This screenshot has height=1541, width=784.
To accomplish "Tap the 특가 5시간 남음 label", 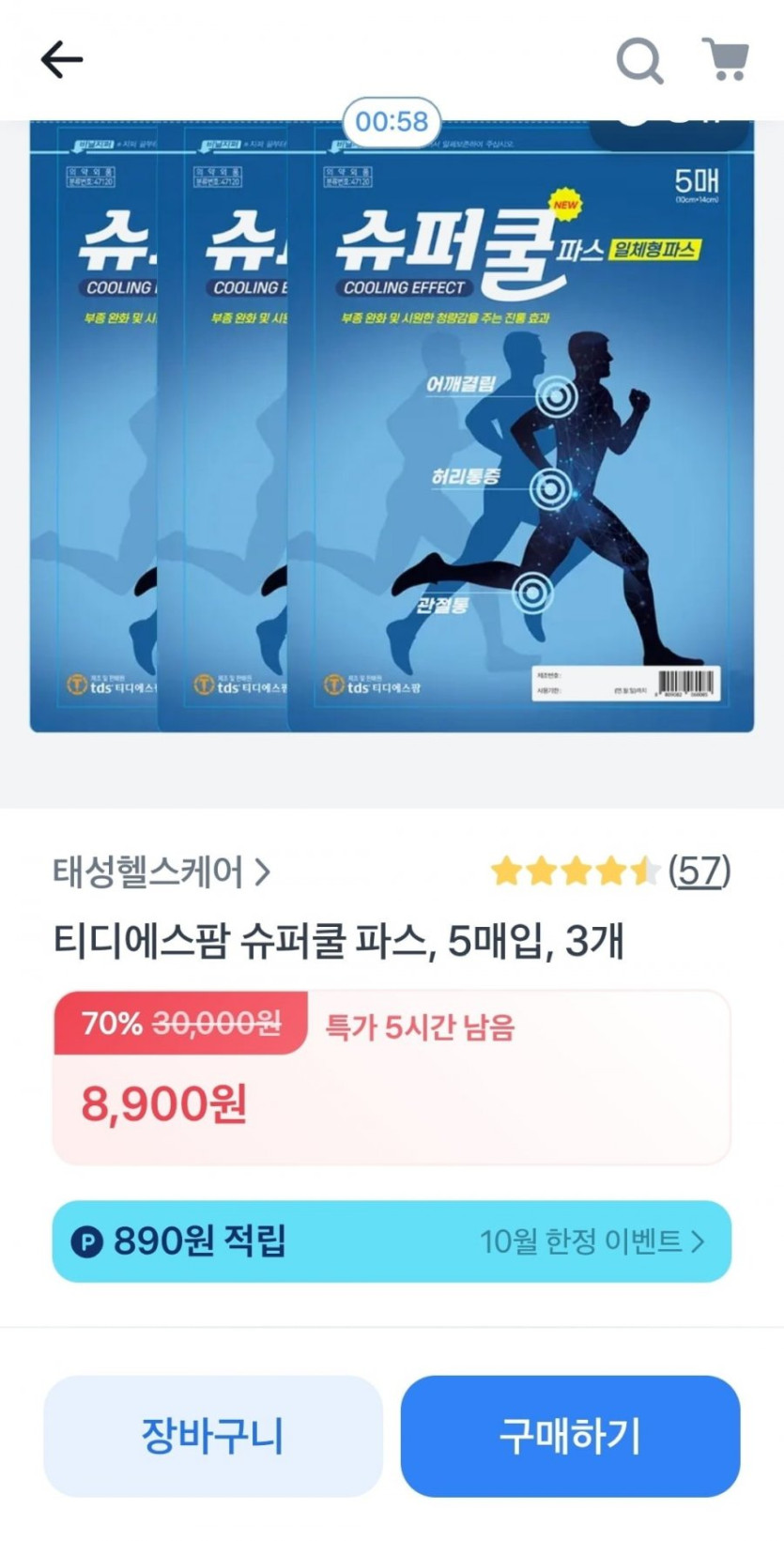I will (x=420, y=1026).
